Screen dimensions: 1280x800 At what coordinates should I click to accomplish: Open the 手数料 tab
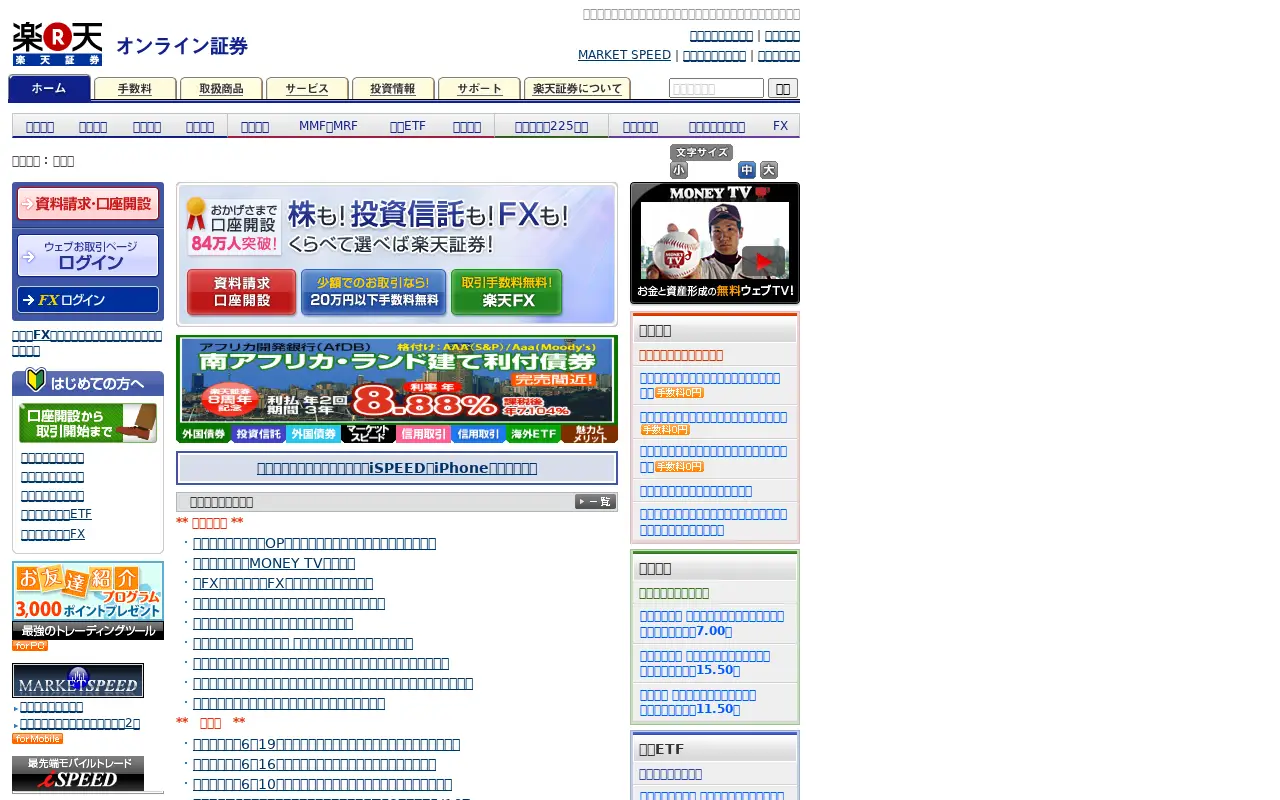point(135,89)
